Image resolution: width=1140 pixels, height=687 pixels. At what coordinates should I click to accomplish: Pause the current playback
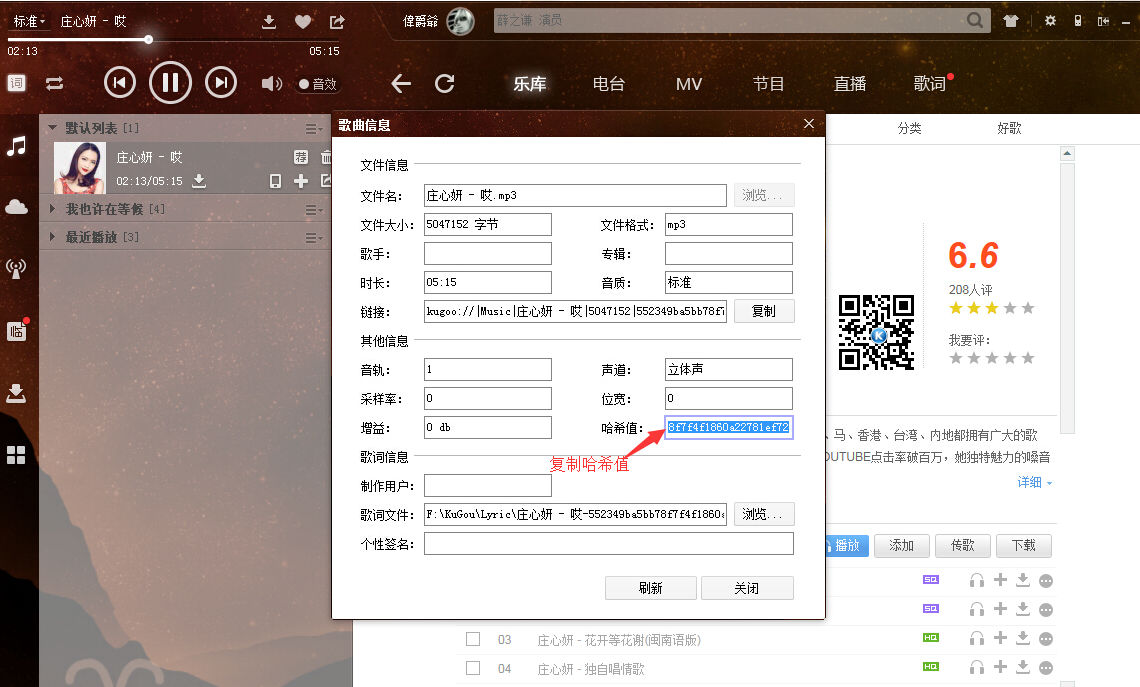click(x=170, y=83)
